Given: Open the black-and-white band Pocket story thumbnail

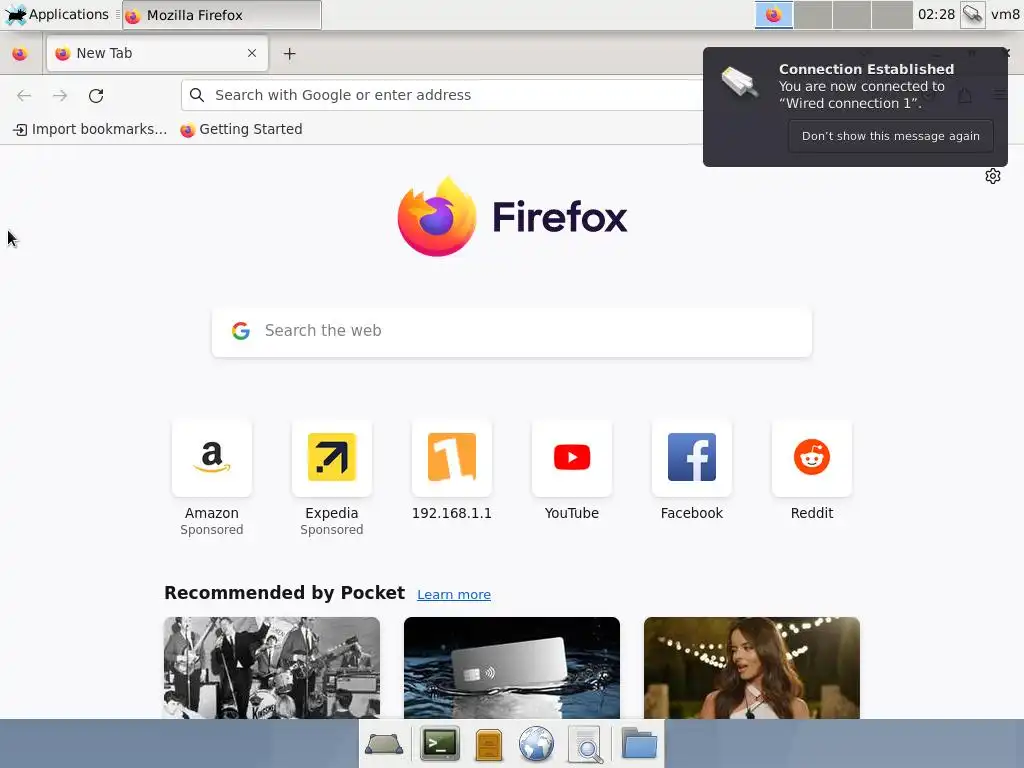Looking at the screenshot, I should coord(272,667).
